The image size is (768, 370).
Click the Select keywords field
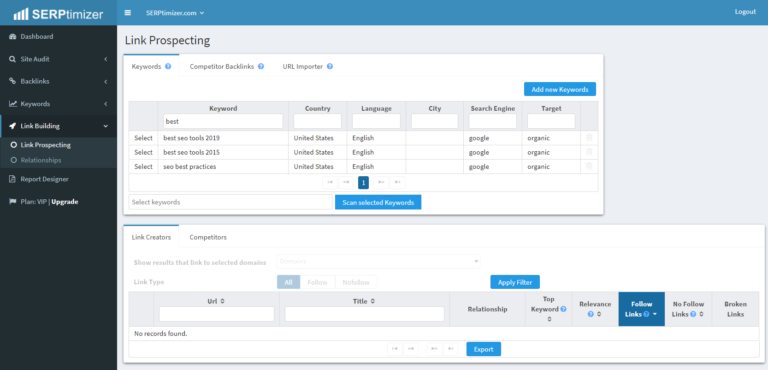tap(230, 202)
